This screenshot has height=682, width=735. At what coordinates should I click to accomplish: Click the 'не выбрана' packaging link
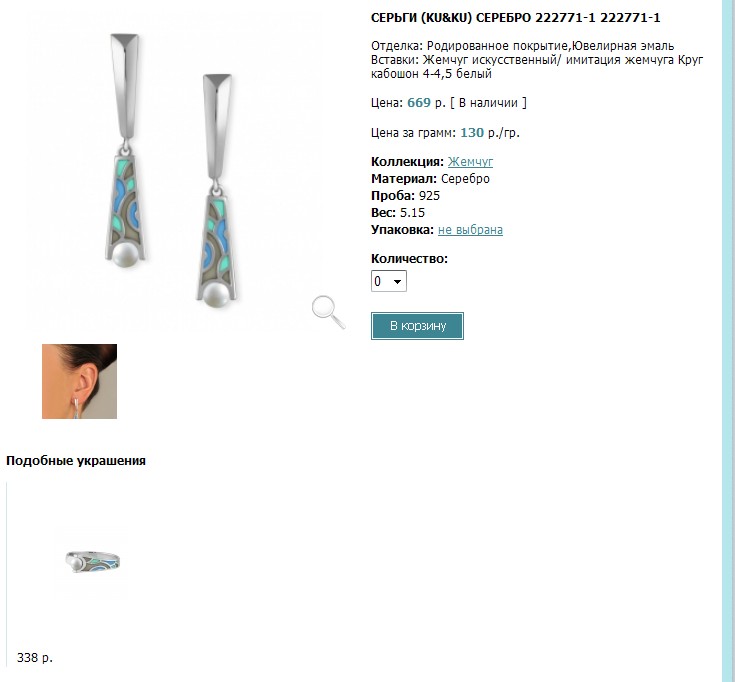point(470,230)
